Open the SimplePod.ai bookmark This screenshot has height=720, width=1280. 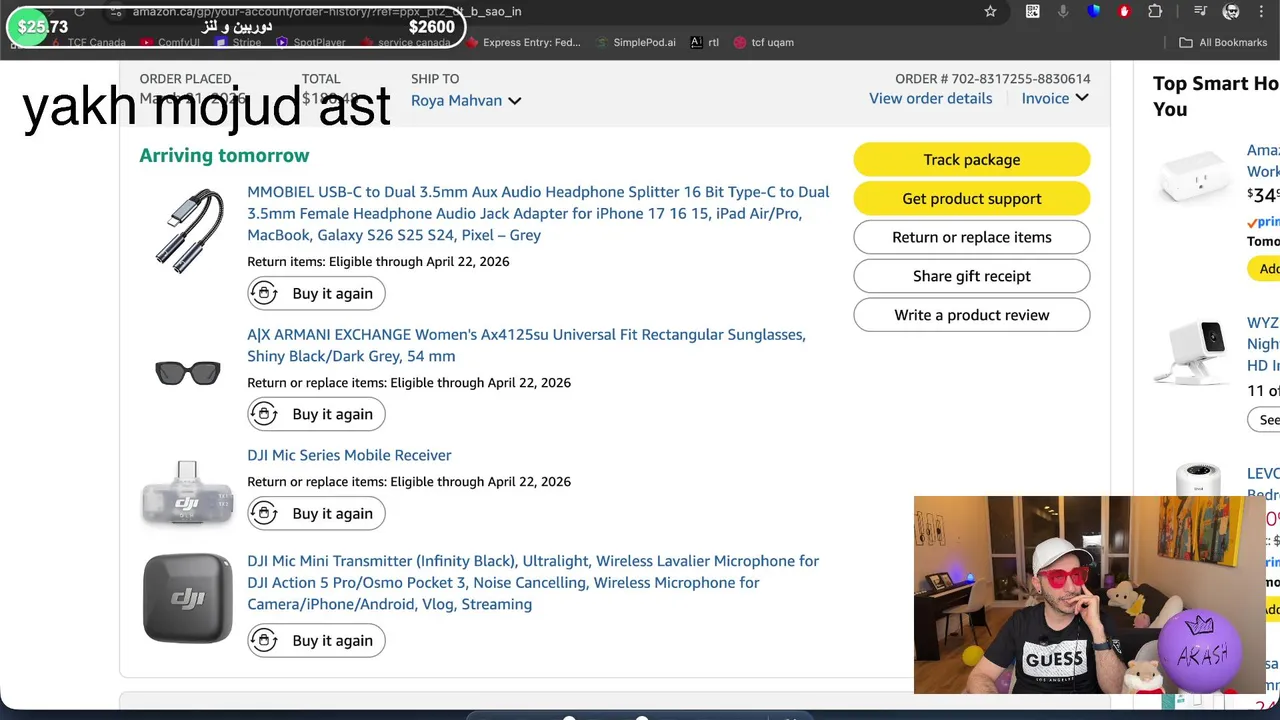click(x=636, y=42)
